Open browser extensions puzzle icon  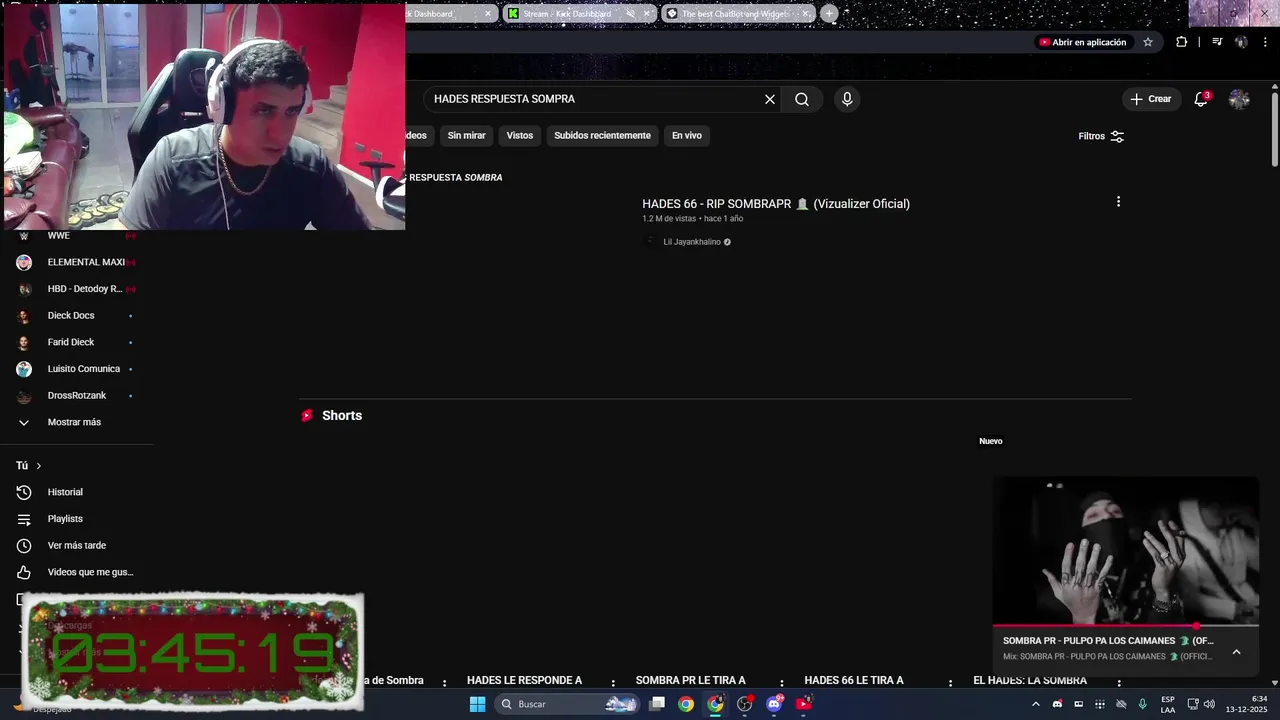tap(1182, 42)
